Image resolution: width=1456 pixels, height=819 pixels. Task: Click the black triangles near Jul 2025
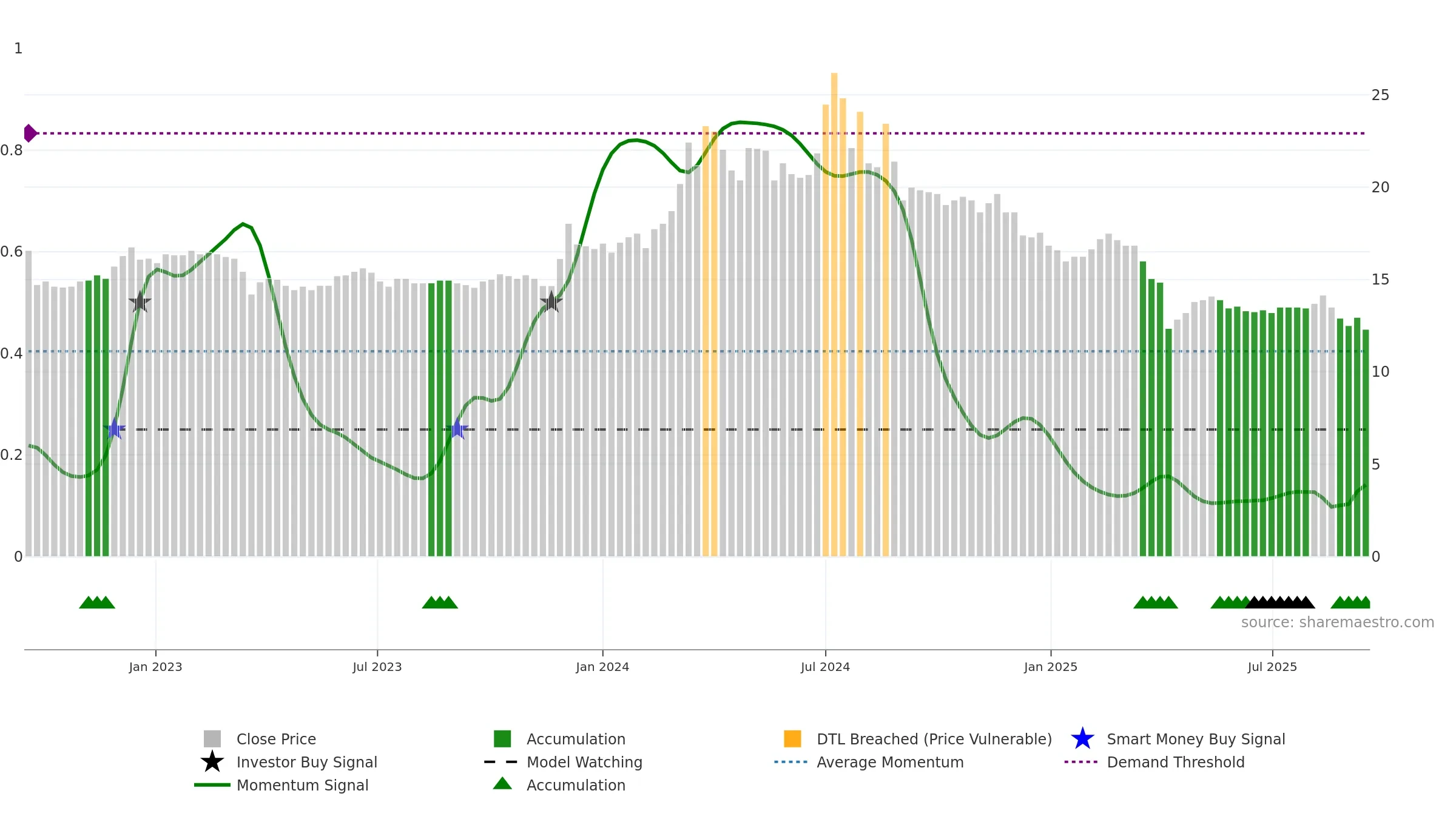[x=1280, y=602]
